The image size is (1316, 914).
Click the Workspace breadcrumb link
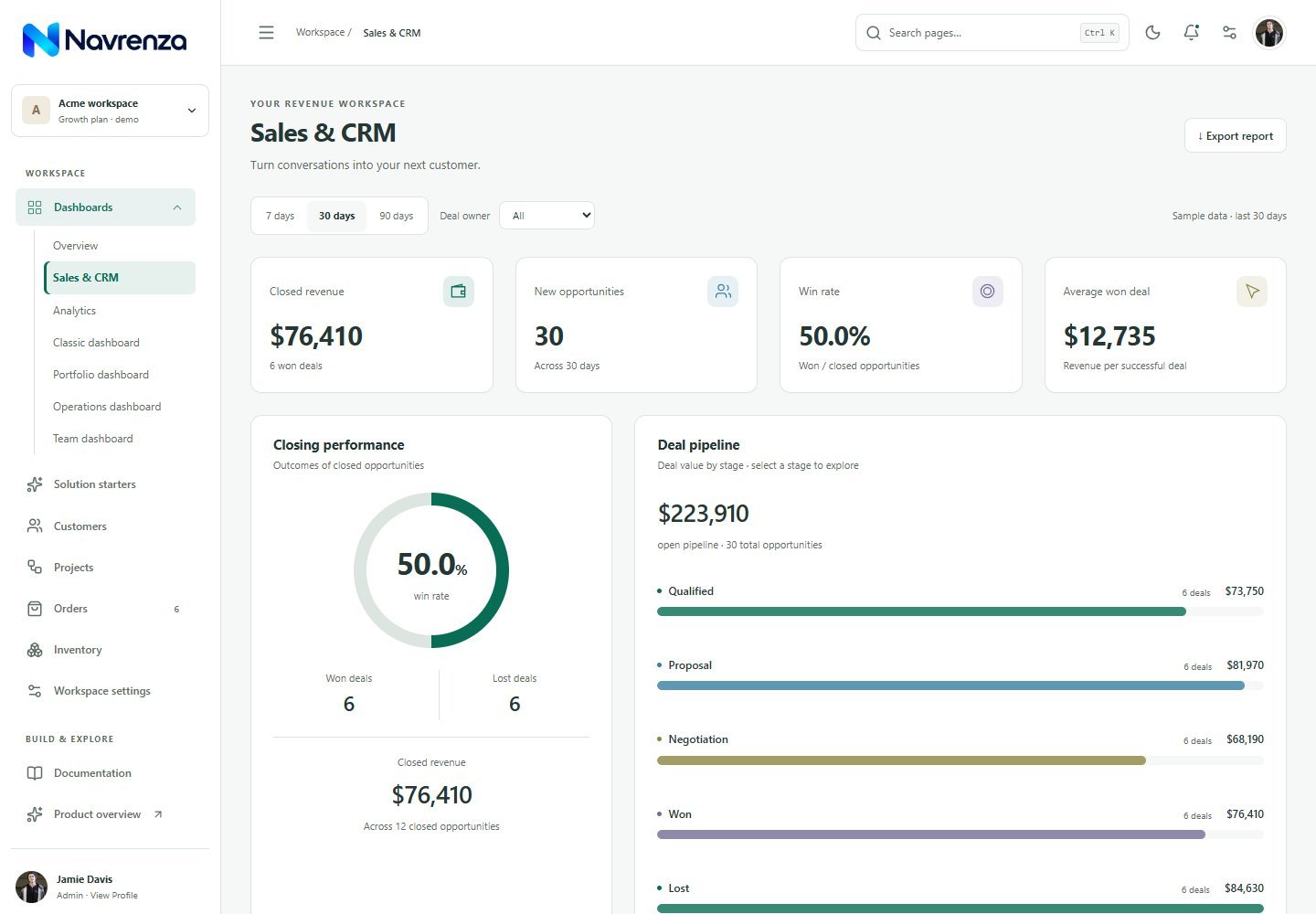[320, 32]
